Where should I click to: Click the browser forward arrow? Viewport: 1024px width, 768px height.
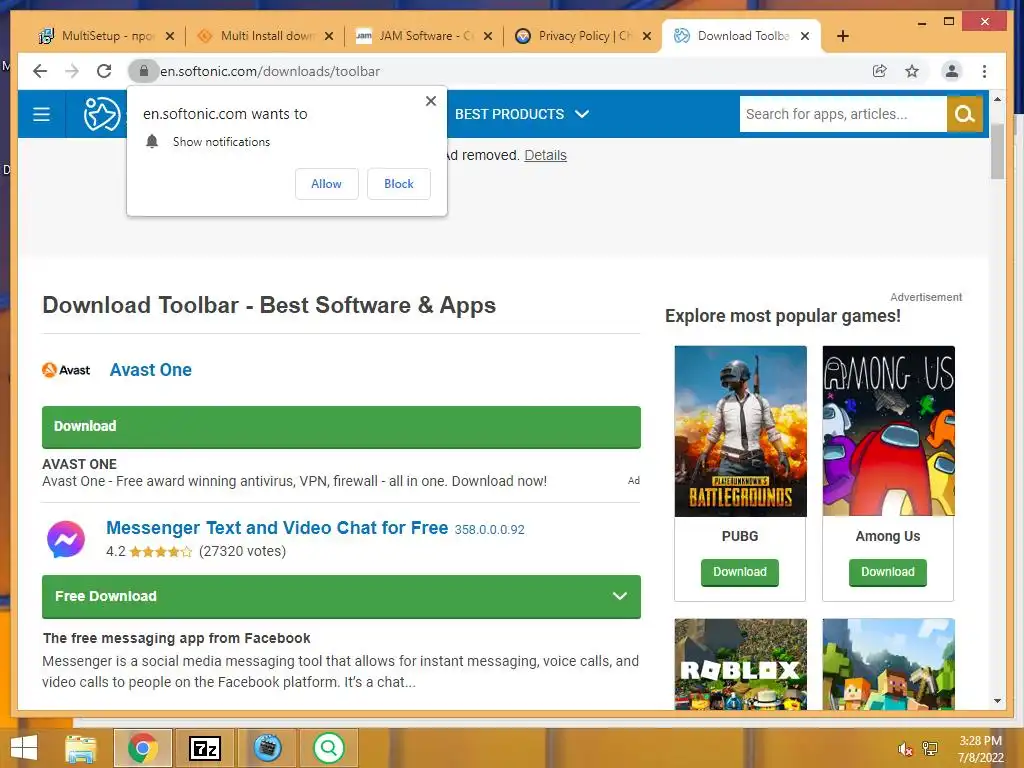pos(72,71)
